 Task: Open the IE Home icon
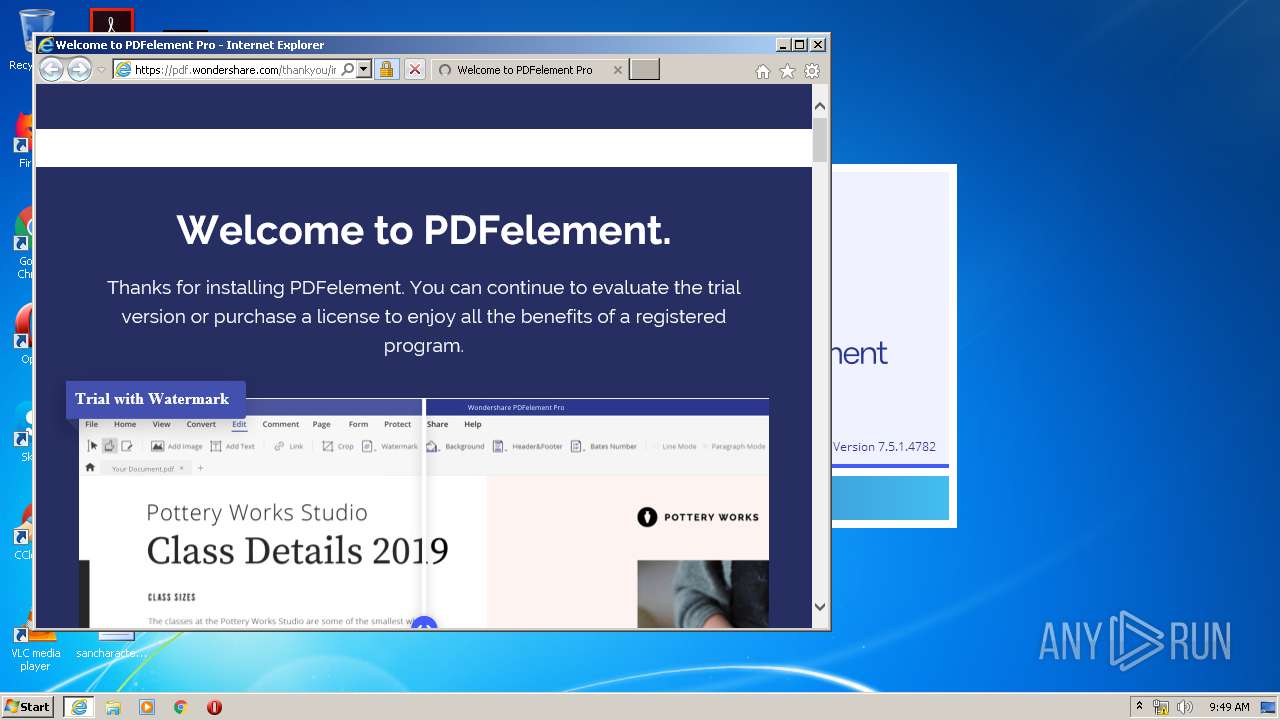(x=763, y=71)
